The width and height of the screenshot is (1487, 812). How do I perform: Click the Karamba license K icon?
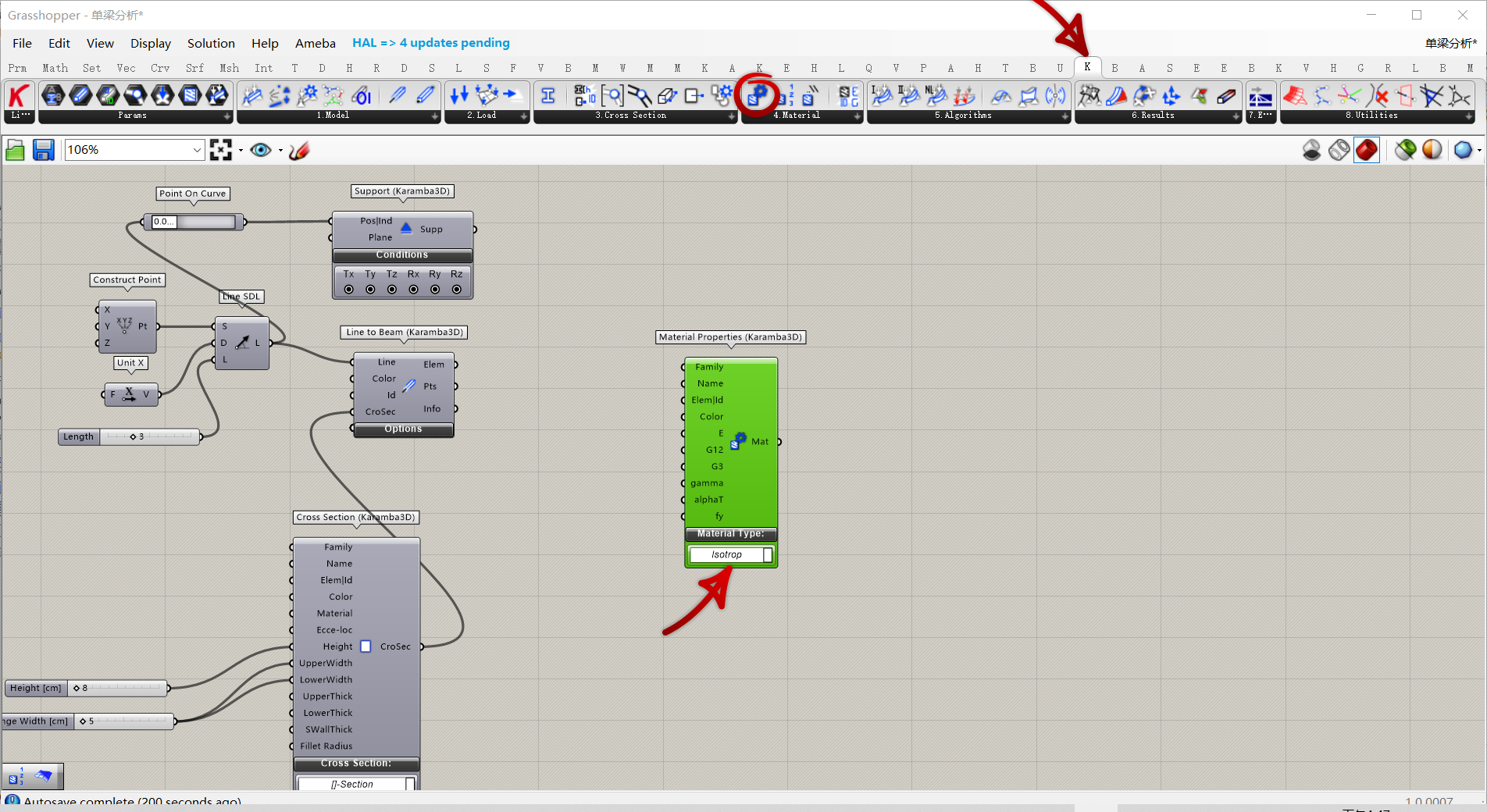pos(19,95)
